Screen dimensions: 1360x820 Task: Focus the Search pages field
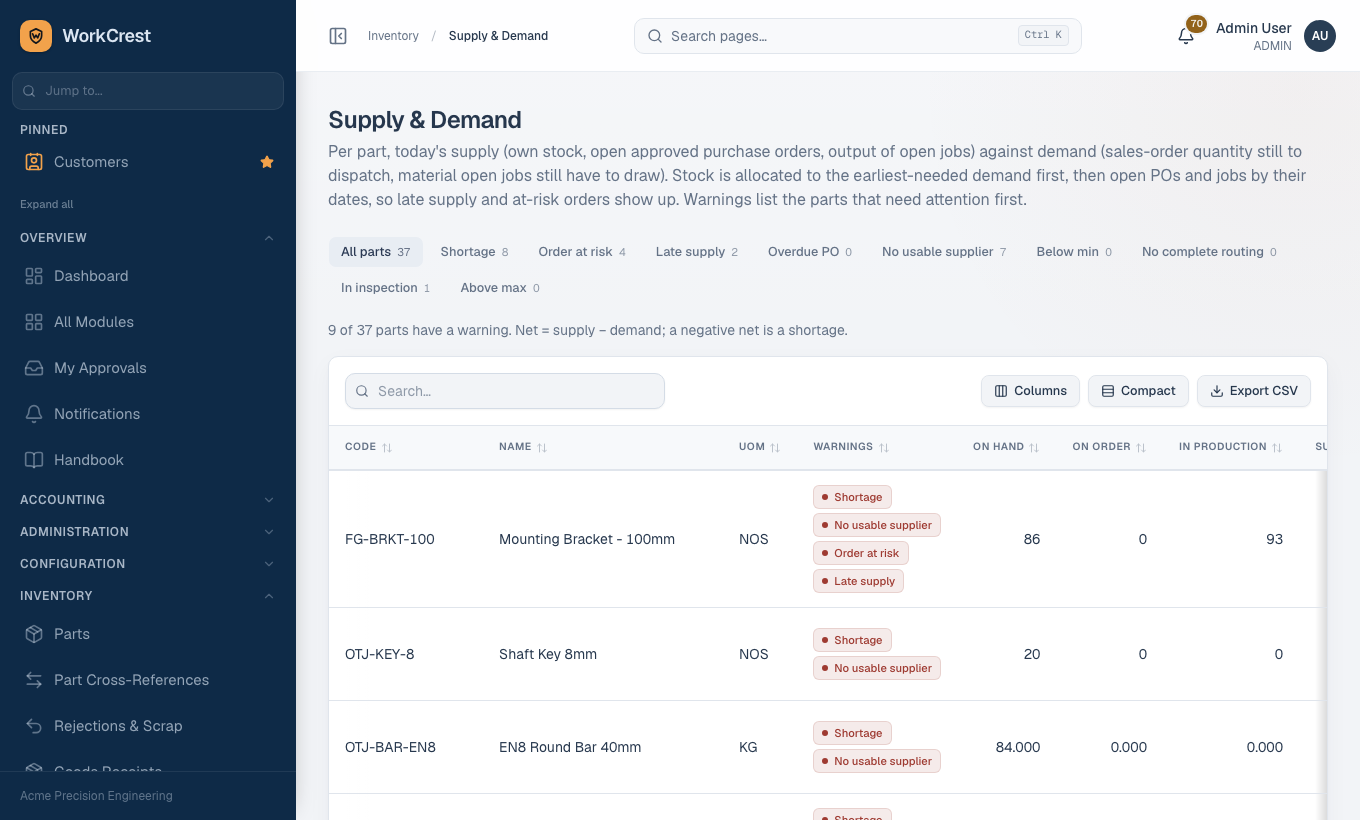(858, 36)
